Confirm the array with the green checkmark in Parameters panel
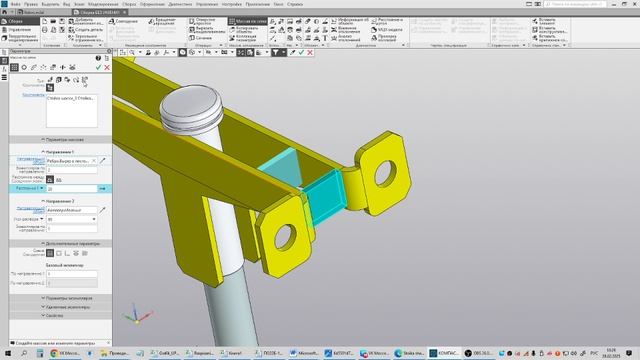This screenshot has width=640, height=360. tap(98, 67)
